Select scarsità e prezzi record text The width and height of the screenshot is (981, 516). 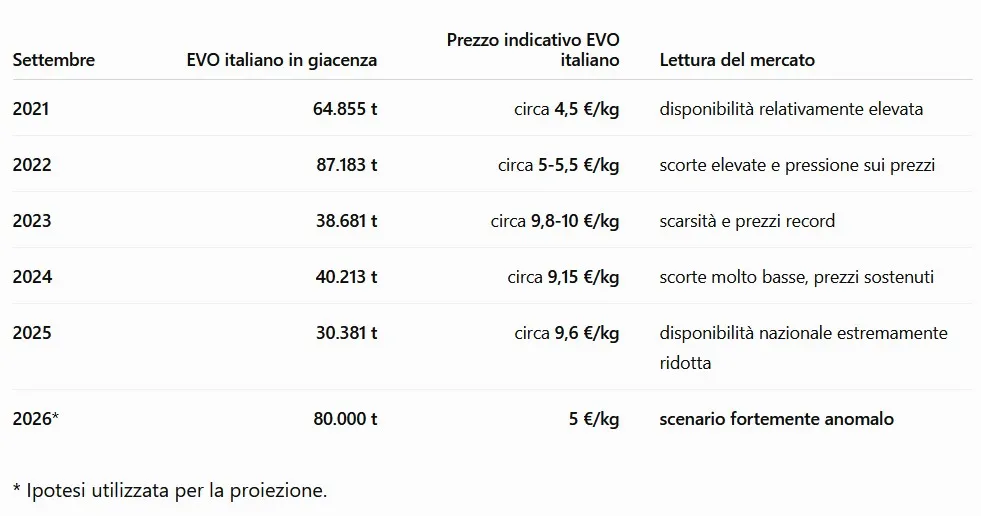pyautogui.click(x=747, y=221)
